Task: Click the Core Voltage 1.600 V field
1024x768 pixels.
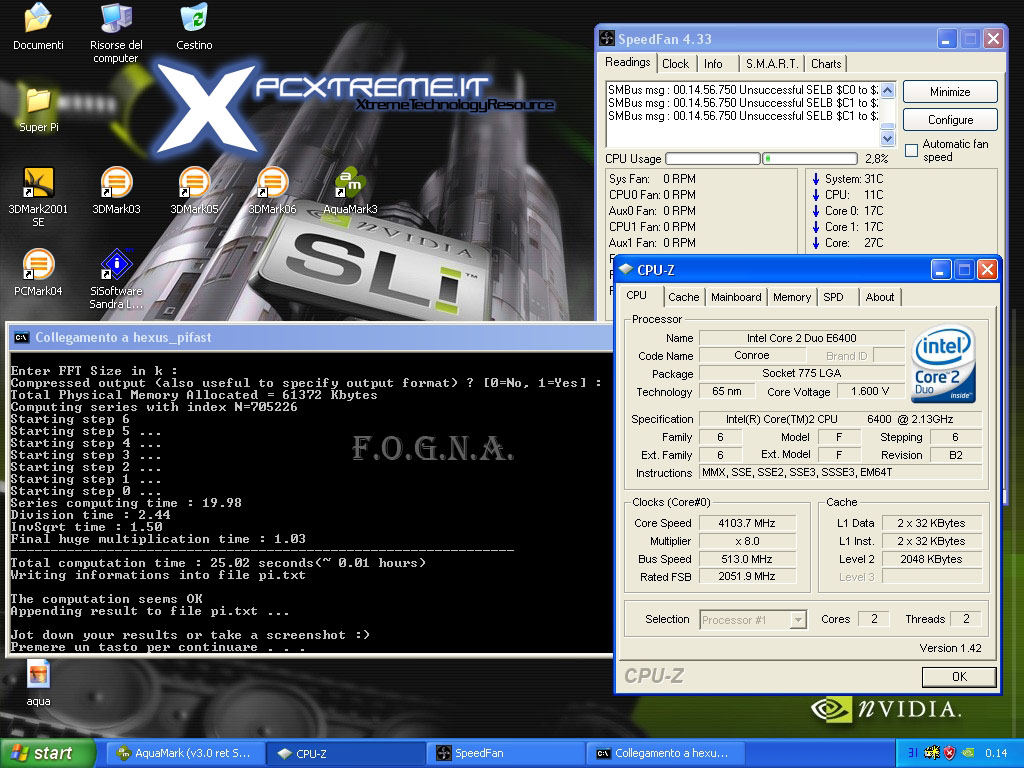Action: point(870,391)
